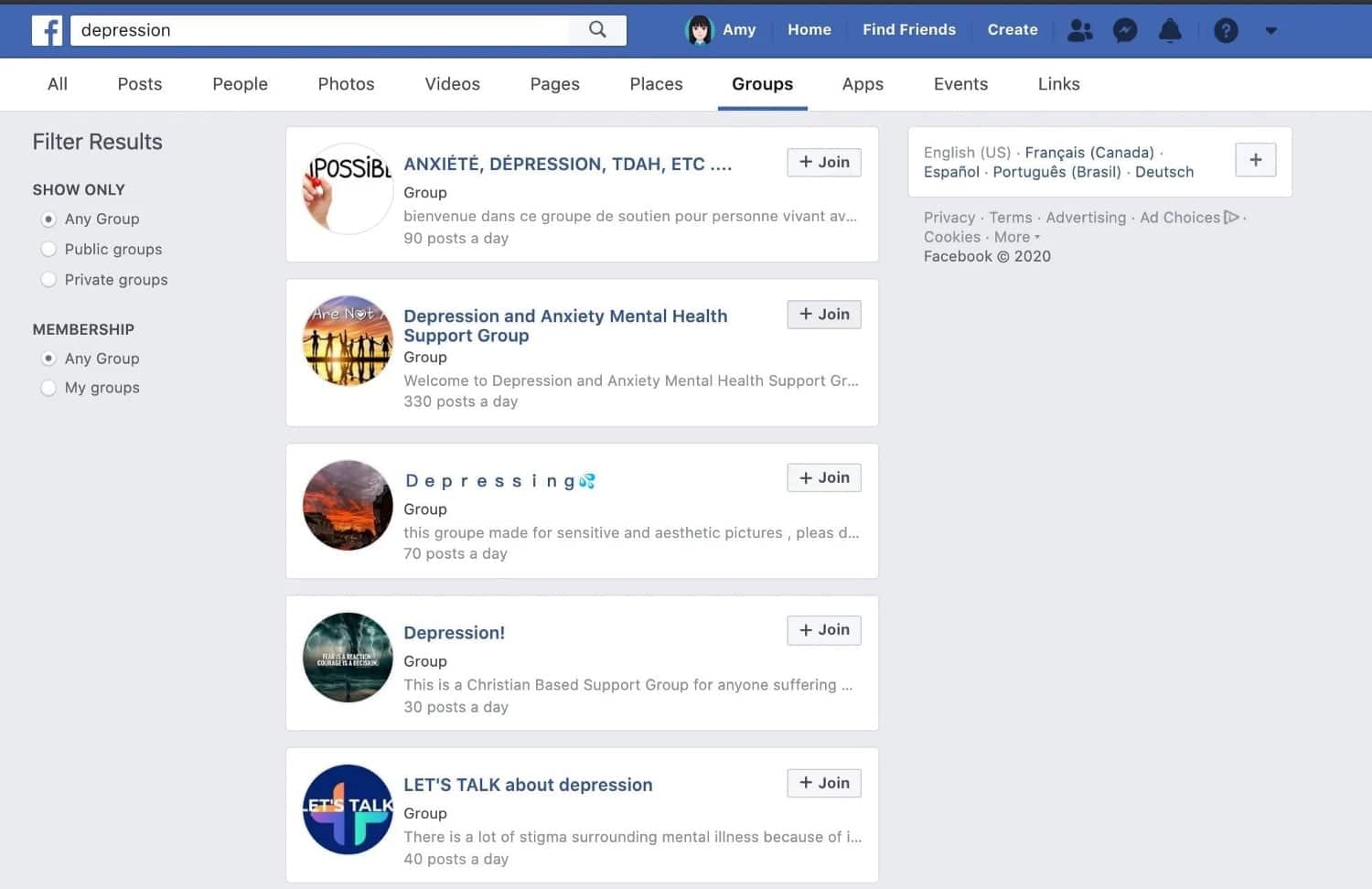The image size is (1372, 889).
Task: Join the Depression! Christian support group
Action: pyautogui.click(x=824, y=630)
